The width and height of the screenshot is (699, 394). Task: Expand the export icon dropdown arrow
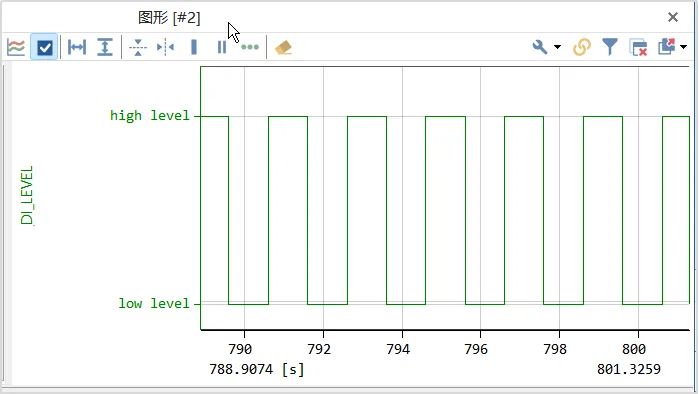click(684, 47)
